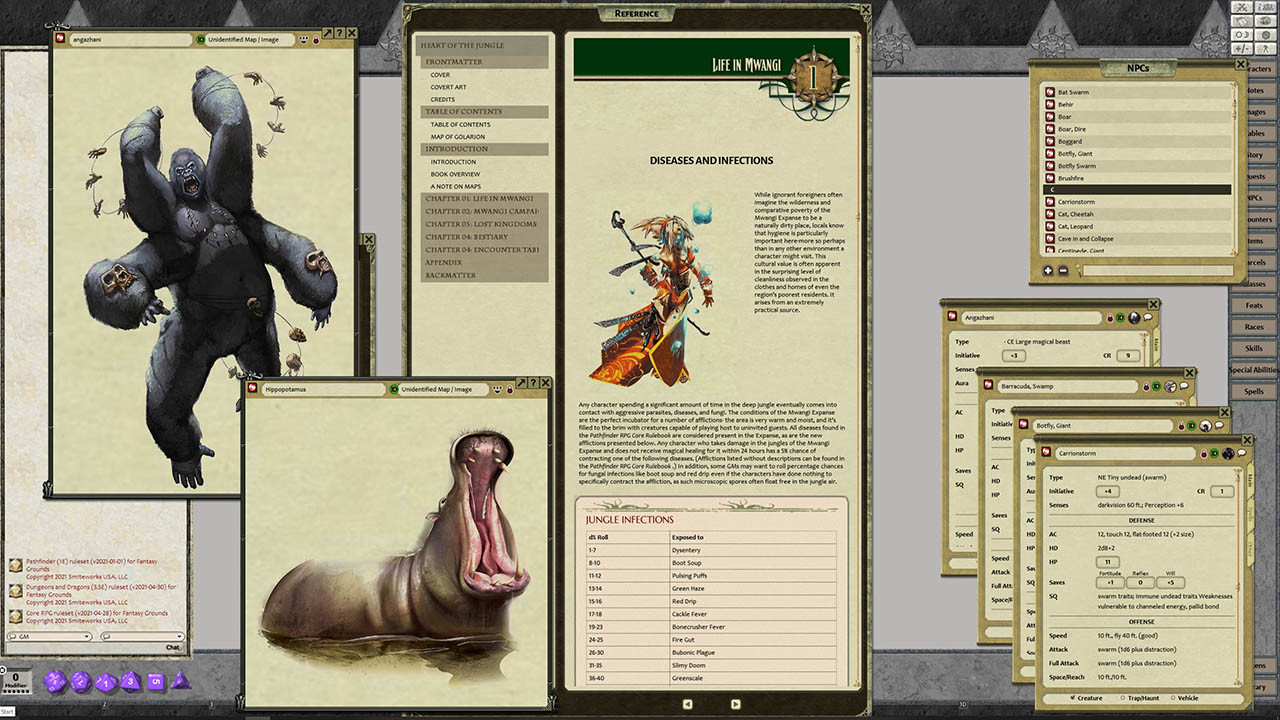The width and height of the screenshot is (1280, 720).
Task: Roll the purple d12 die
Action: click(x=81, y=682)
